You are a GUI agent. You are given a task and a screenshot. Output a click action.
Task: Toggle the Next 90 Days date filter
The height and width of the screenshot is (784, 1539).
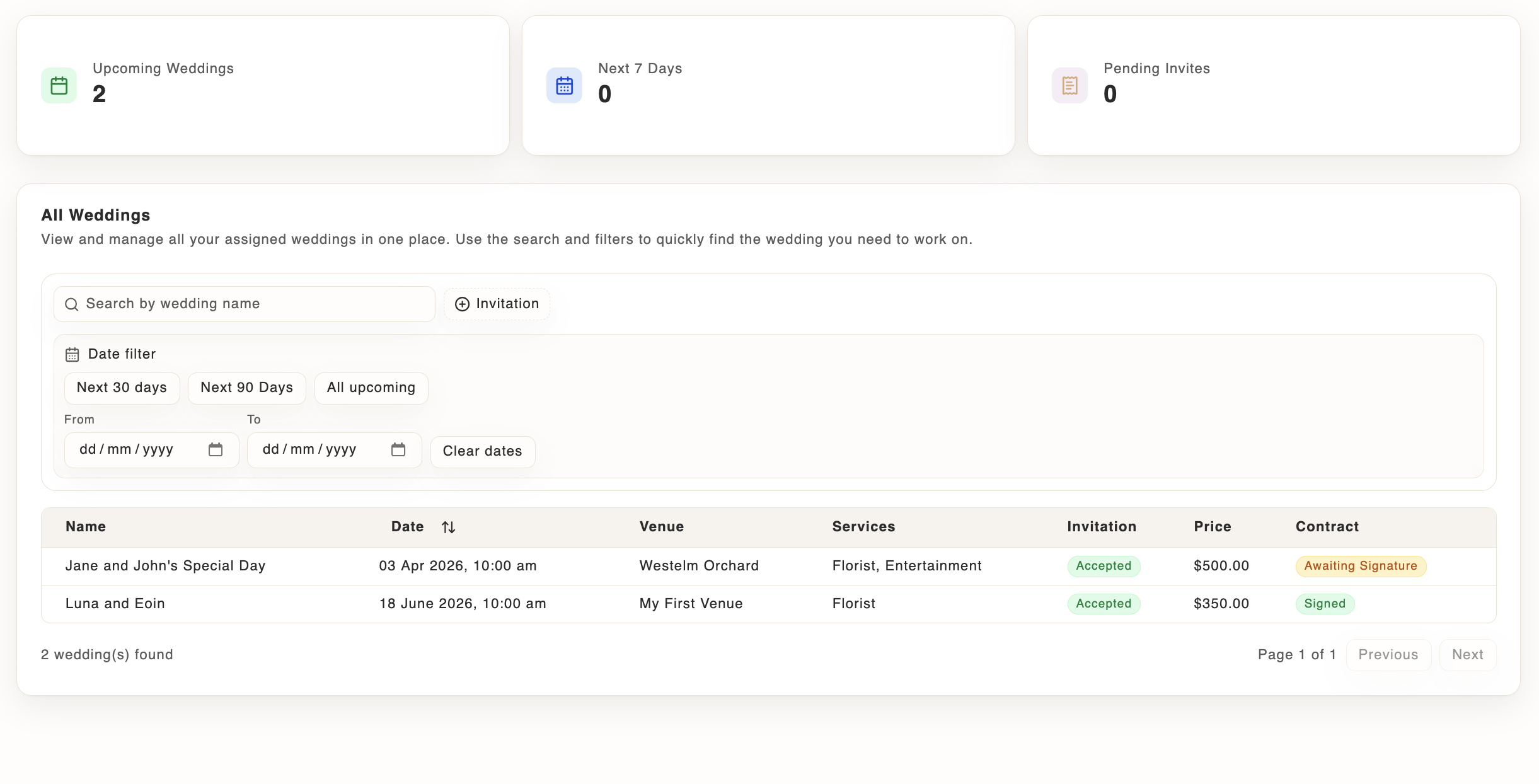point(246,388)
